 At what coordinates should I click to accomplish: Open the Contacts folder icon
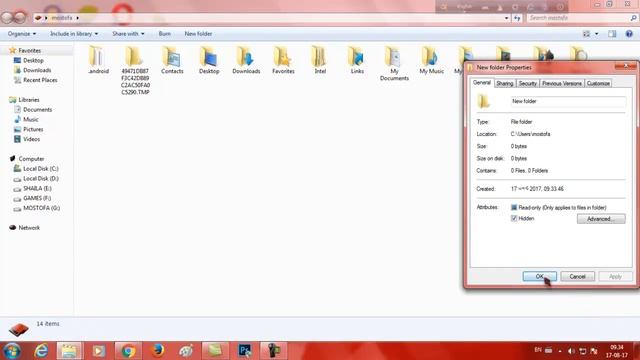click(172, 60)
